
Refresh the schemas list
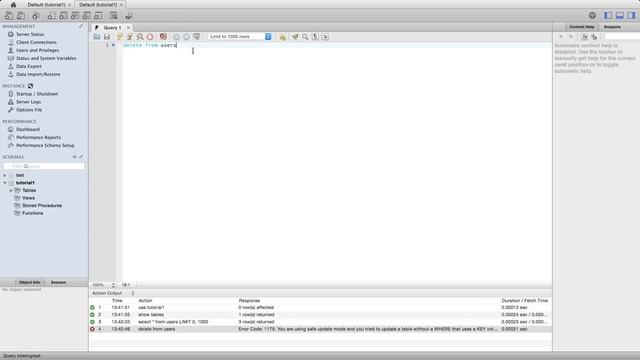pyautogui.click(x=75, y=157)
